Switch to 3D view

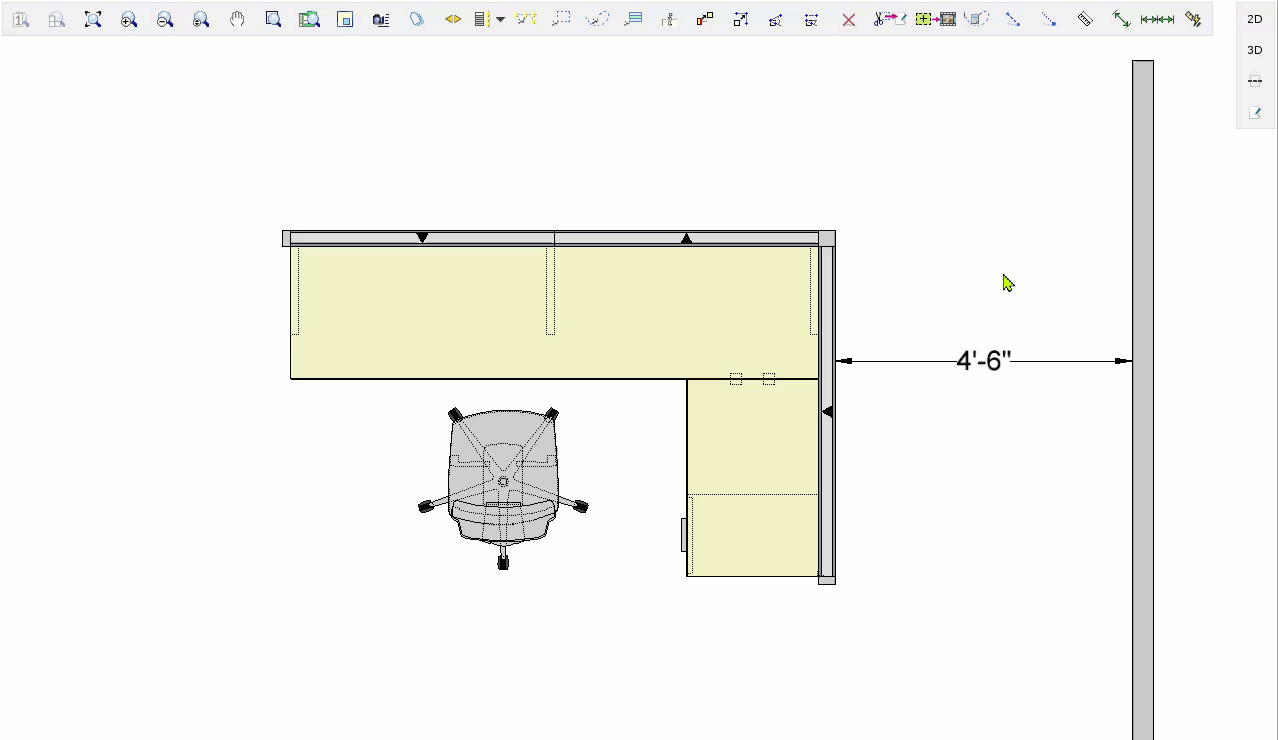pos(1255,50)
